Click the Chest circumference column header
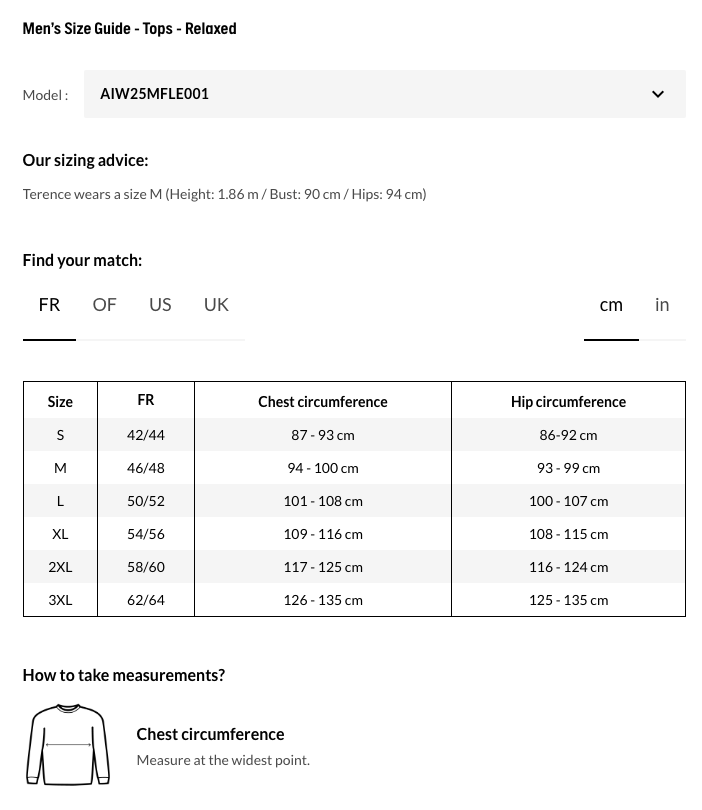Image resolution: width=702 pixels, height=810 pixels. (x=323, y=402)
